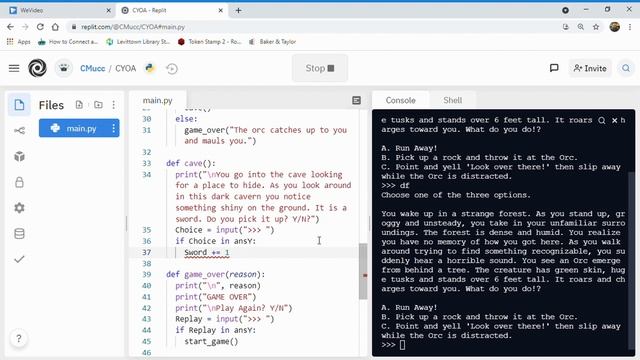The height and width of the screenshot is (360, 640).
Task: Open main.py file options menu
Action: [113, 128]
